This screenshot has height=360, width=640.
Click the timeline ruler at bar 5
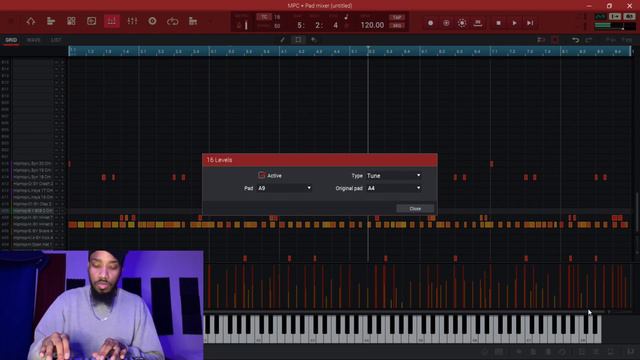[354, 51]
